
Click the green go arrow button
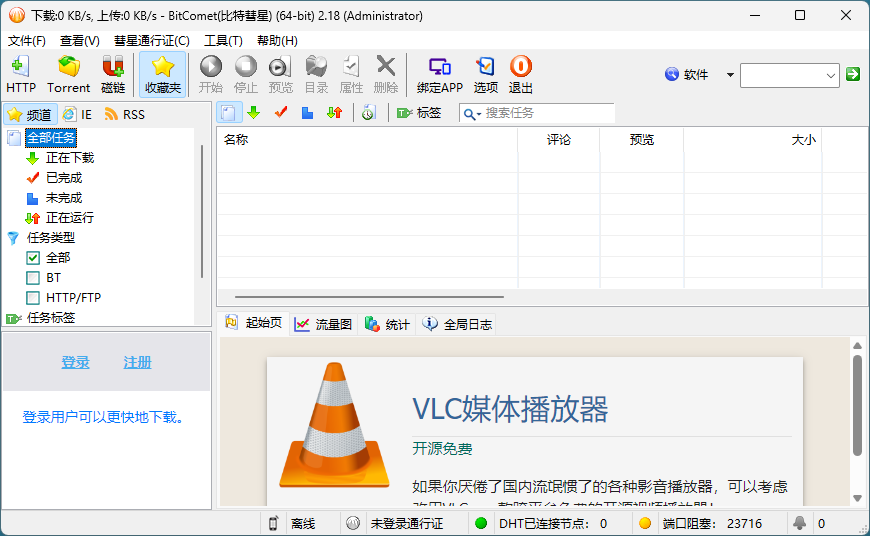(x=853, y=74)
